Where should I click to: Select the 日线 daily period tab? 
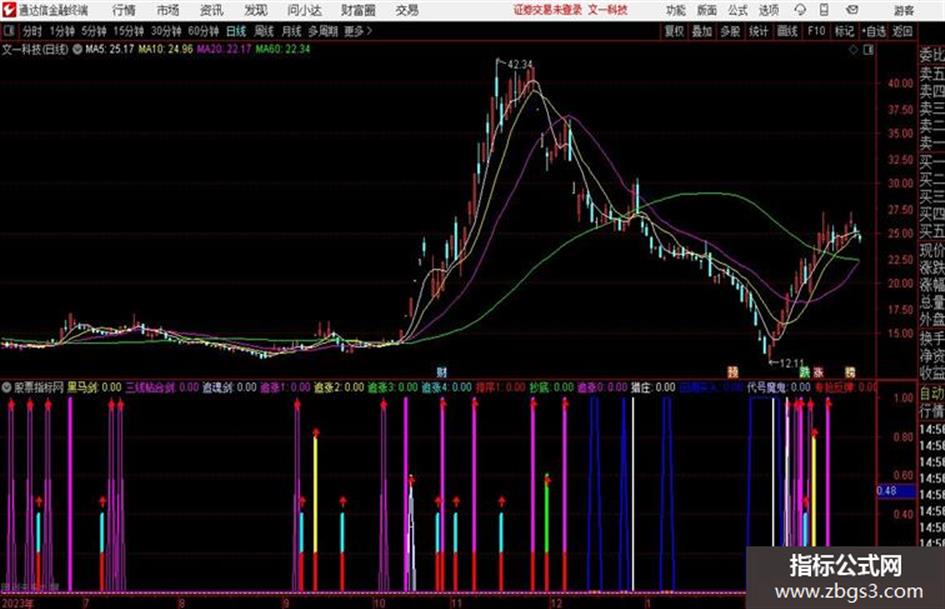236,31
